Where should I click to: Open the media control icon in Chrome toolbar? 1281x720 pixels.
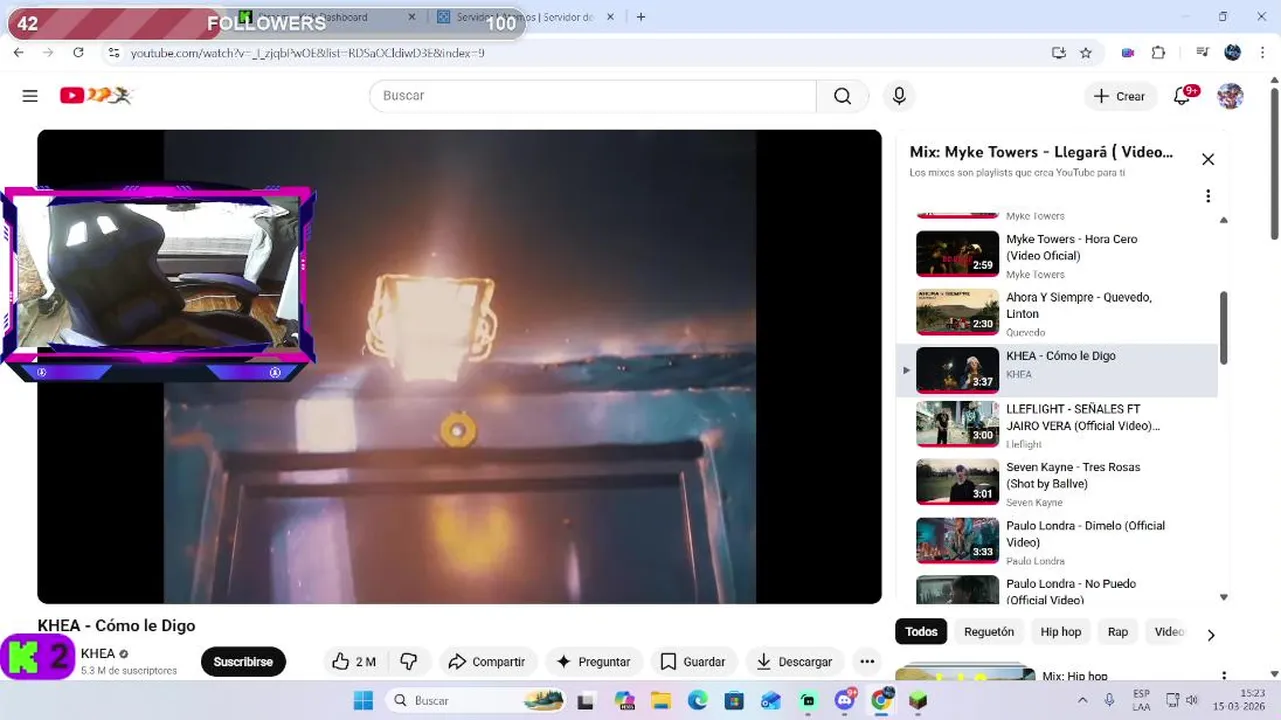click(1202, 53)
